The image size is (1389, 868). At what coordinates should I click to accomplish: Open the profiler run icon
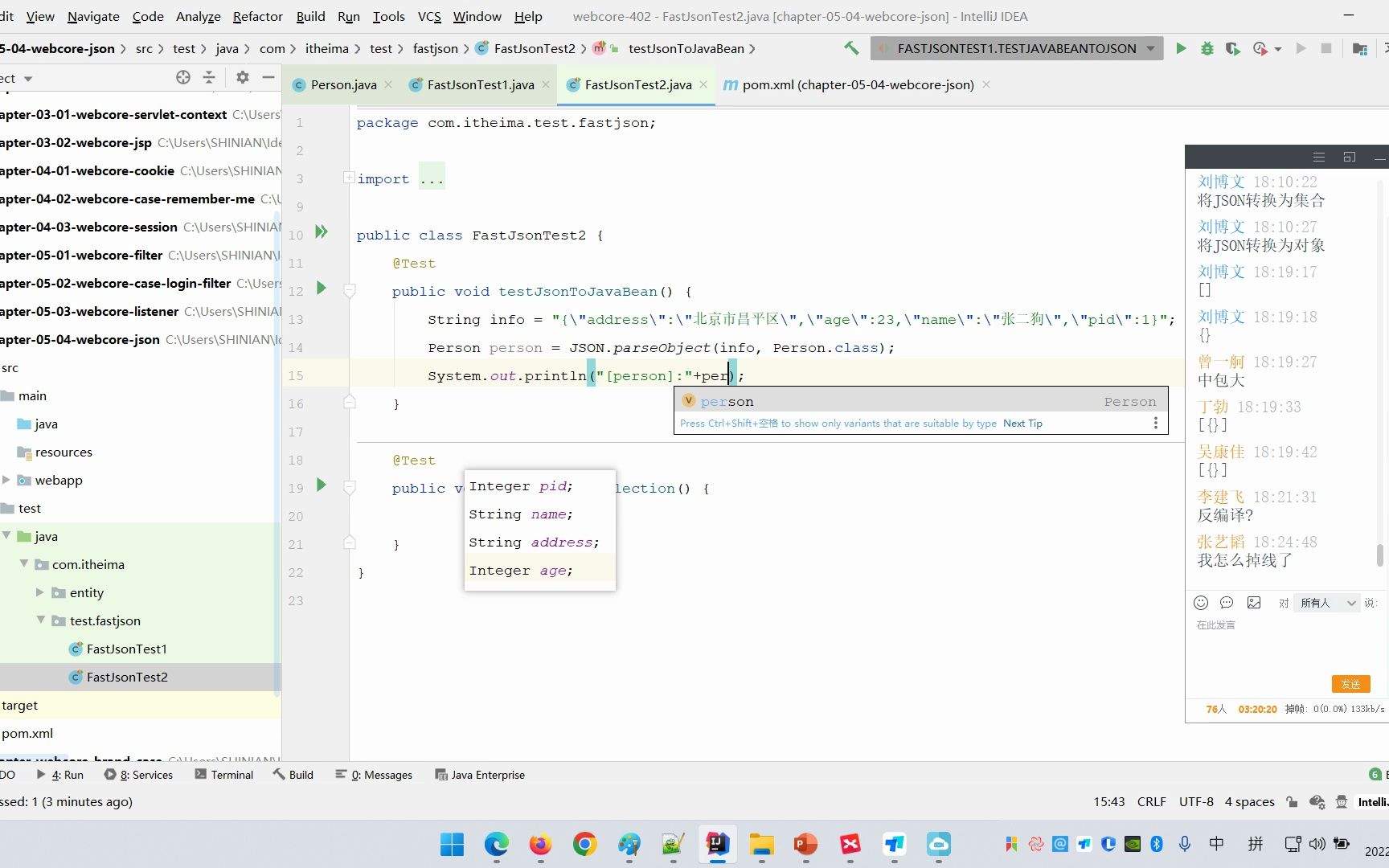pyautogui.click(x=1260, y=48)
